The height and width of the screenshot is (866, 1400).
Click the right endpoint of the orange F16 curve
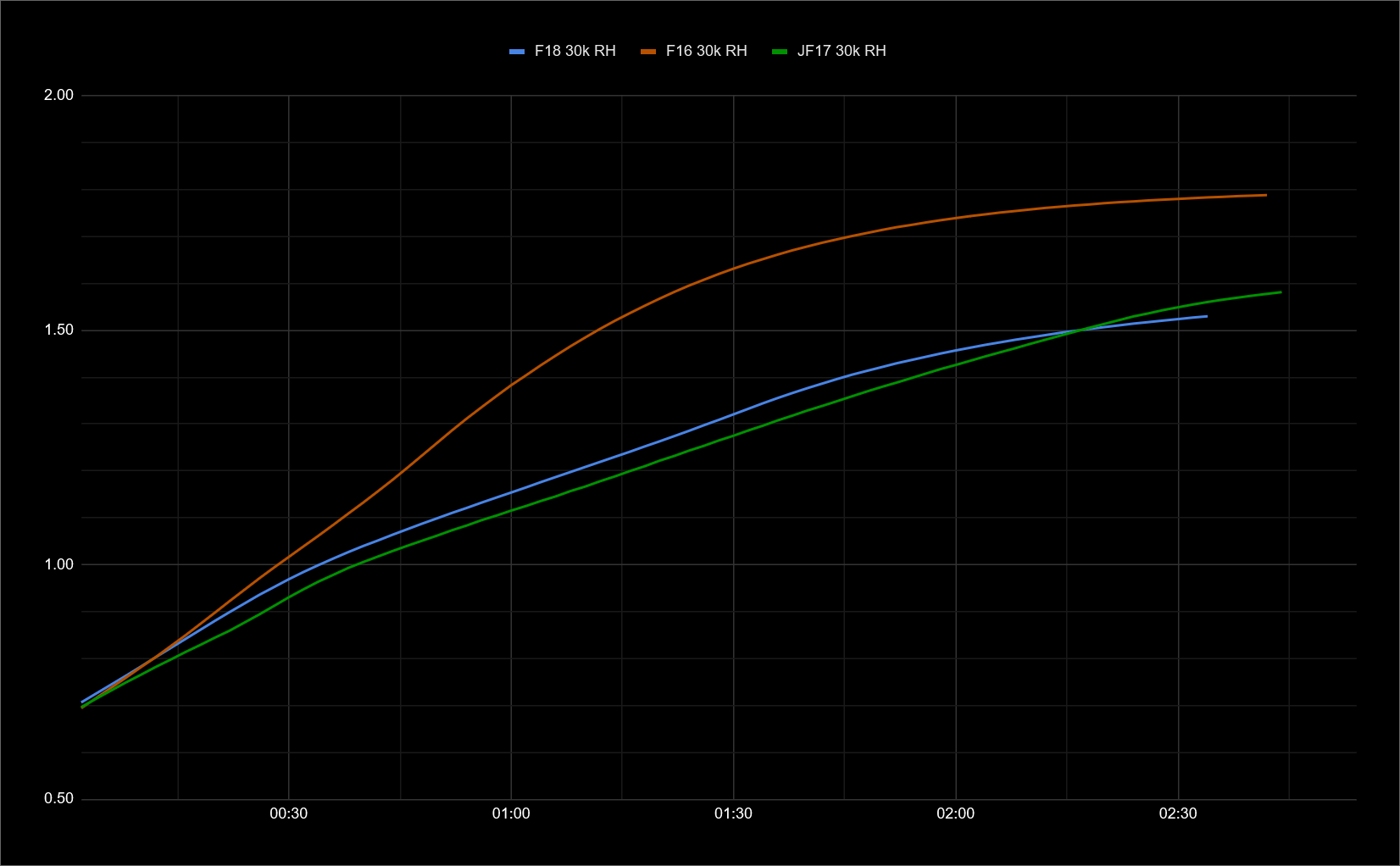click(x=1265, y=195)
